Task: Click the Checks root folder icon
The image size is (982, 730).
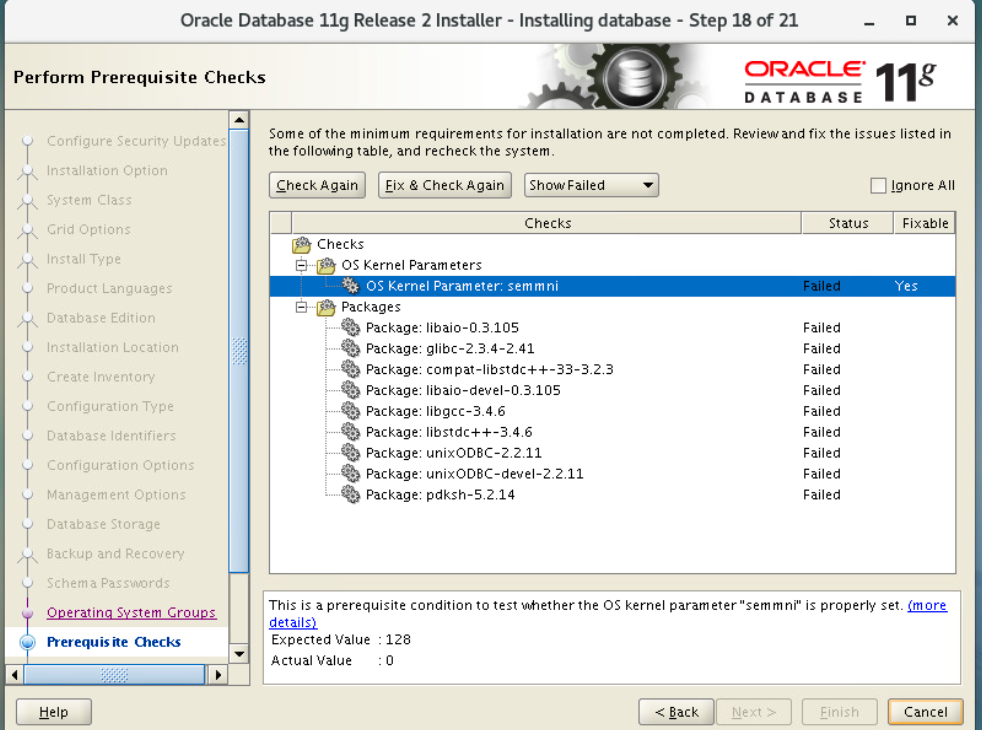Action: pyautogui.click(x=302, y=244)
